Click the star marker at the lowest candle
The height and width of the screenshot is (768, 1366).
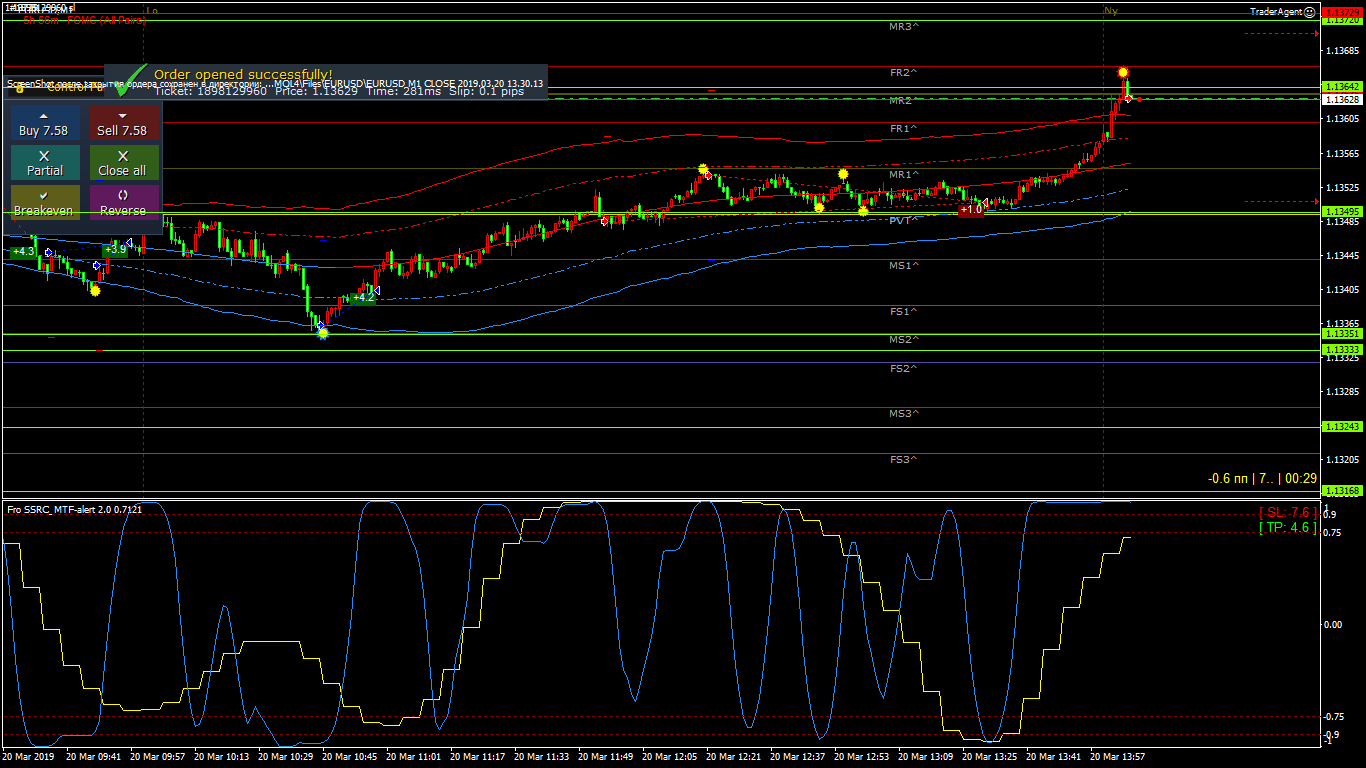[x=322, y=333]
